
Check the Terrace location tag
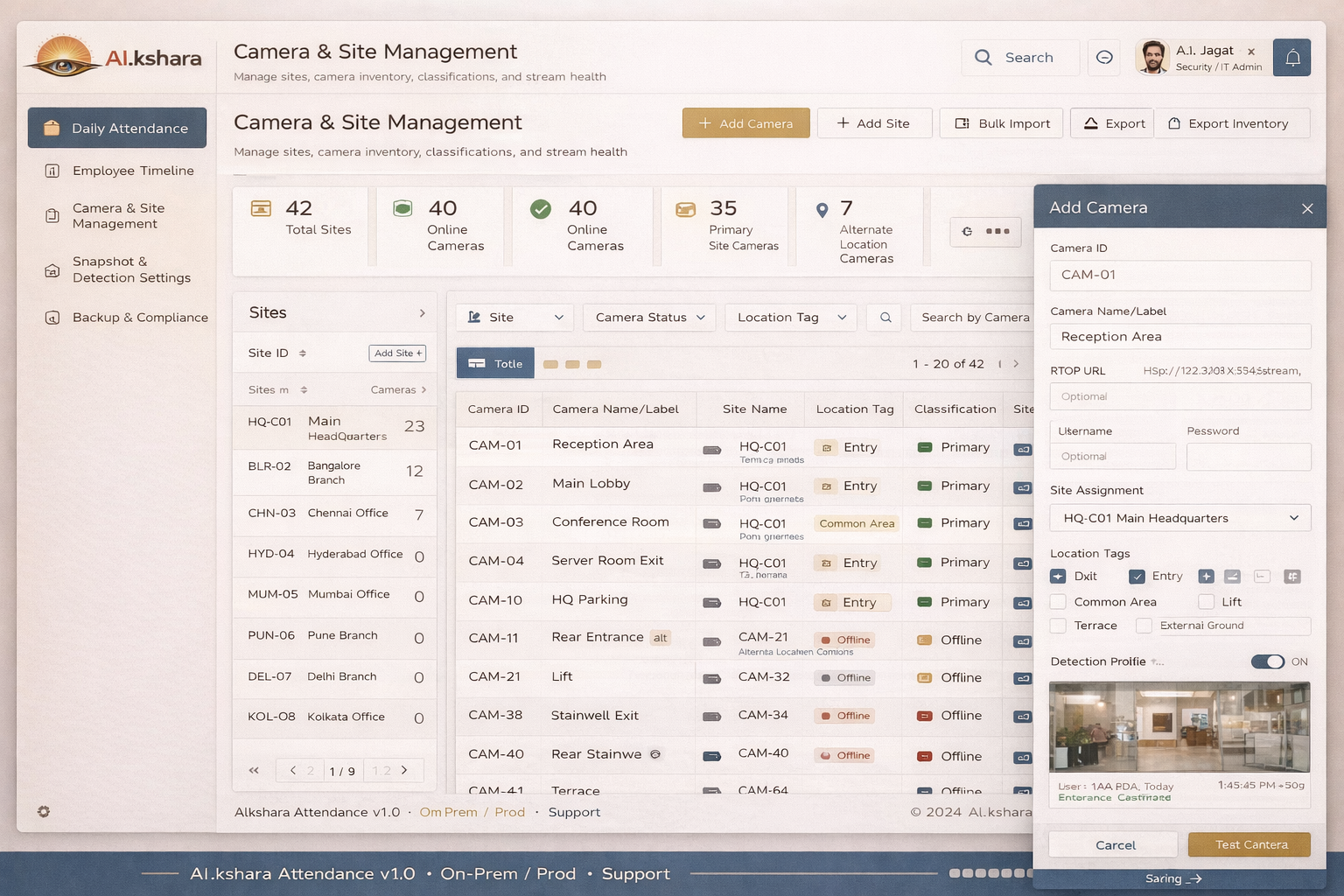[x=1058, y=626]
